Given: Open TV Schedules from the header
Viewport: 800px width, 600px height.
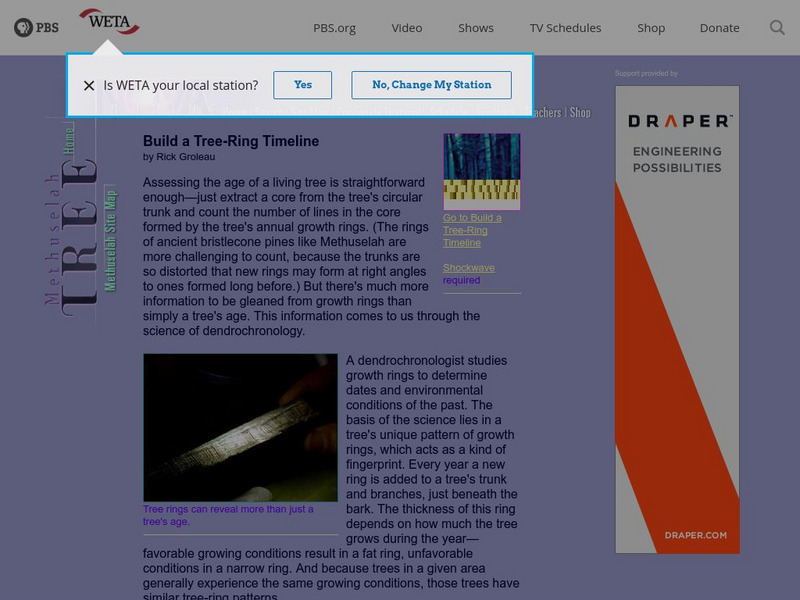Looking at the screenshot, I should 566,28.
